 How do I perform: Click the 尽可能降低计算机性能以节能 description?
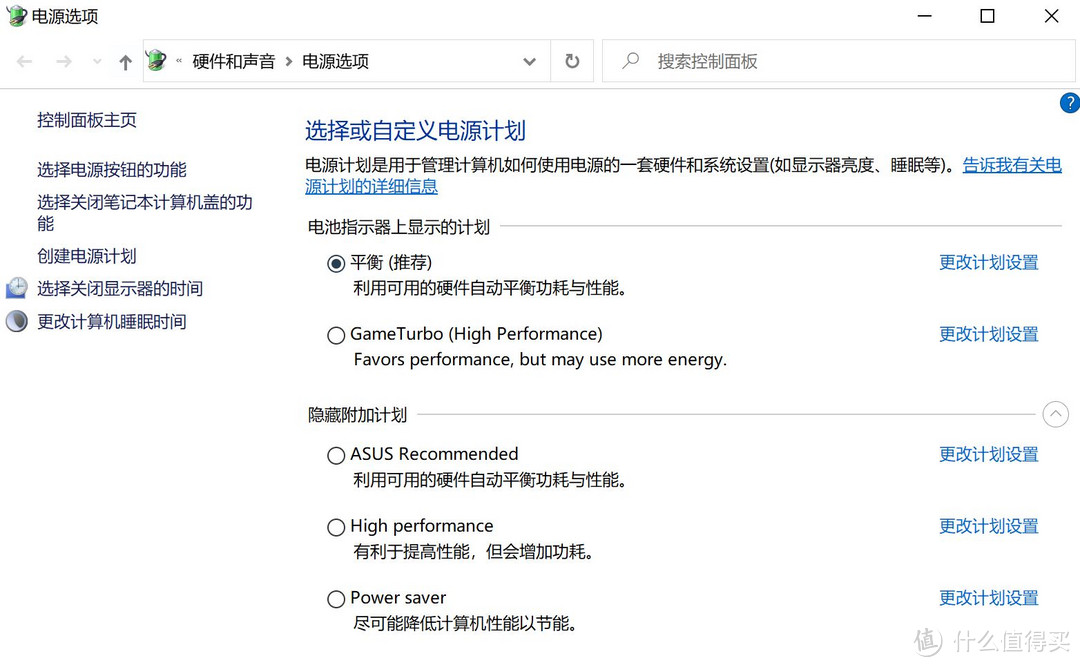coord(465,624)
